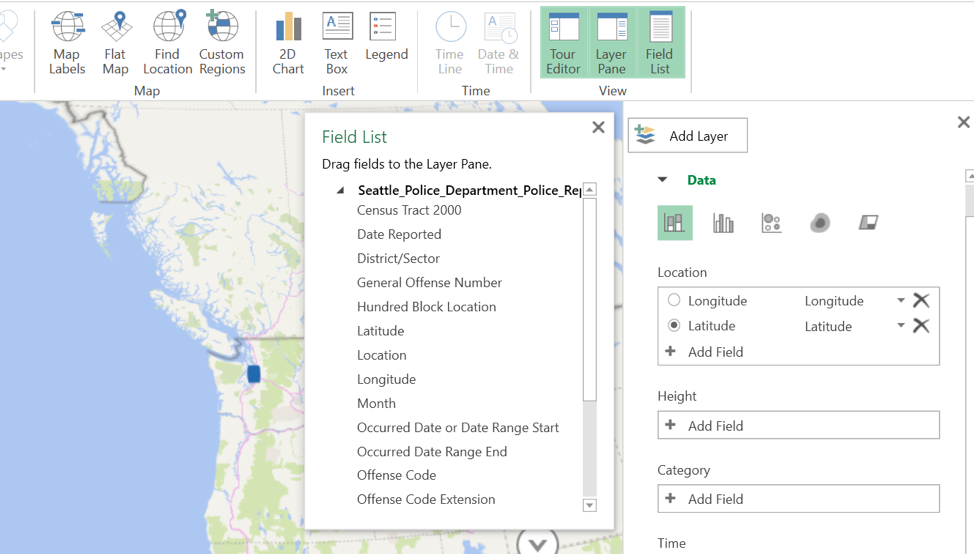Collapse the Data section

coord(662,180)
